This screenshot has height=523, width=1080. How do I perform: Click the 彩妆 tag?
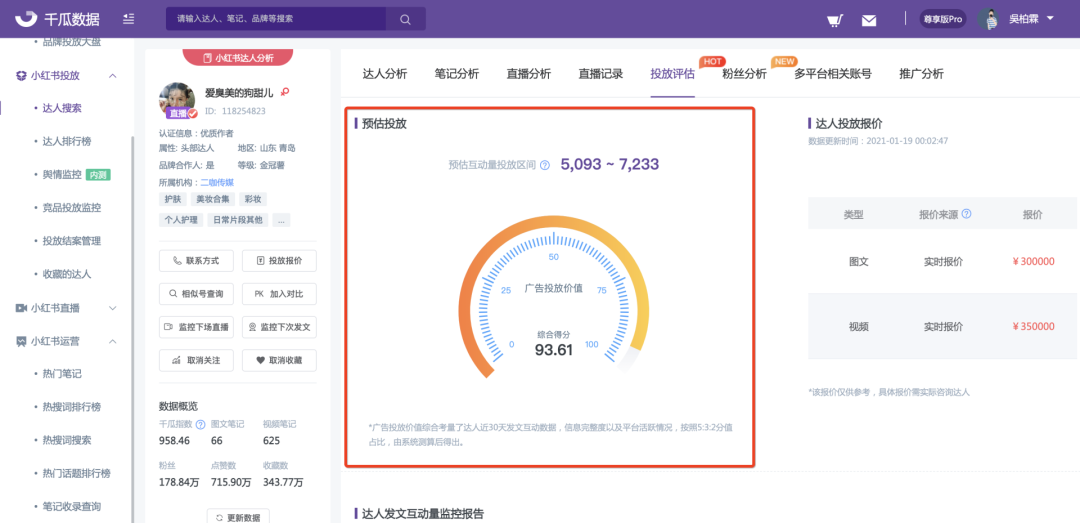click(x=253, y=199)
